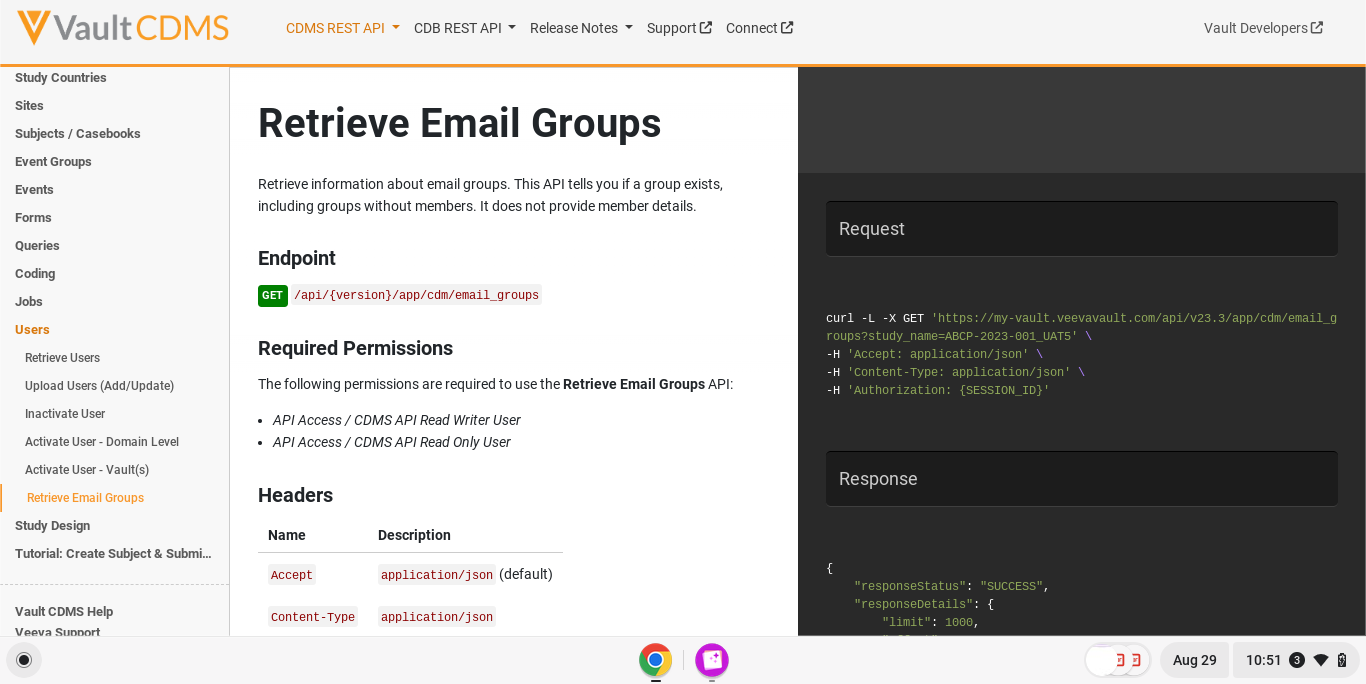Click the Required Permissions heading
This screenshot has width=1366, height=684.
click(355, 348)
